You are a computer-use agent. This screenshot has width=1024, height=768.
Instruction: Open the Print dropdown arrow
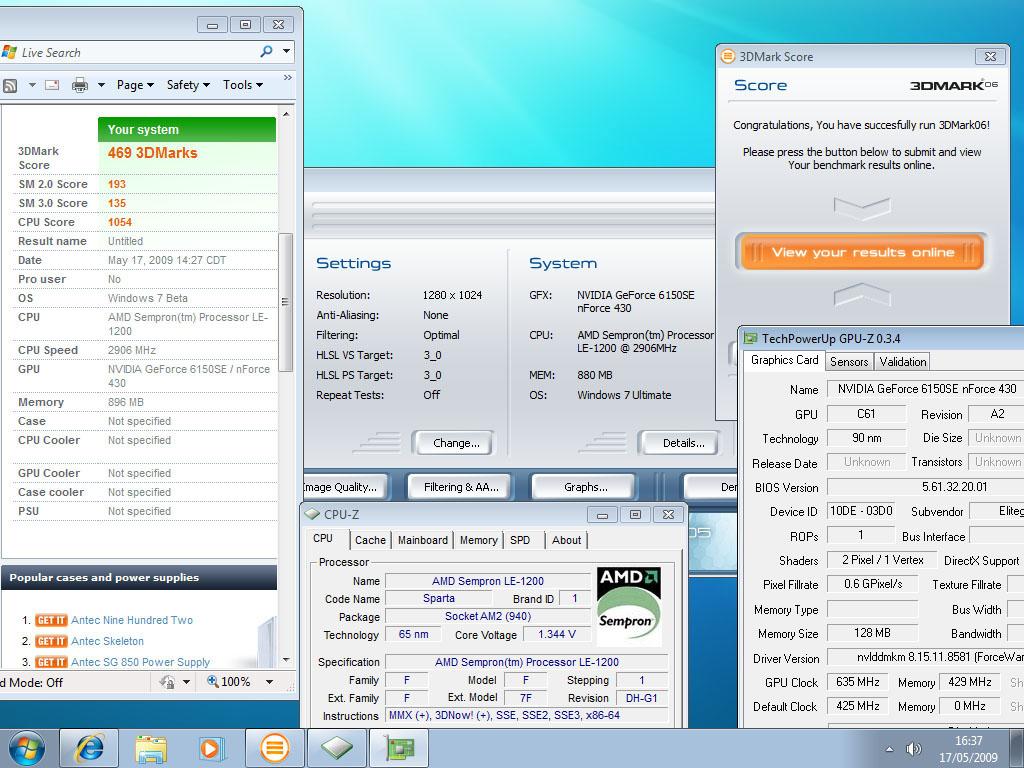[101, 86]
